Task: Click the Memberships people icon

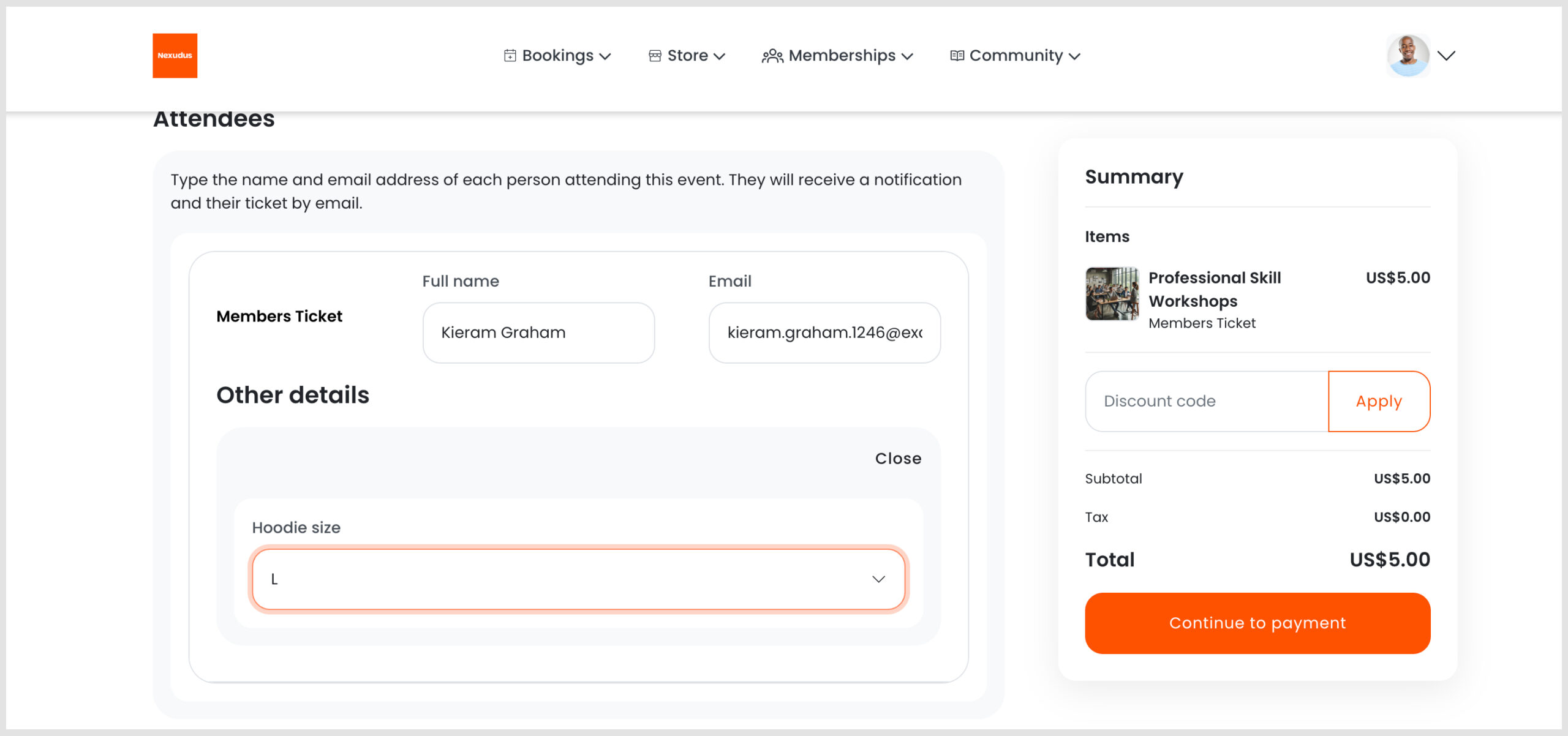Action: click(x=772, y=56)
